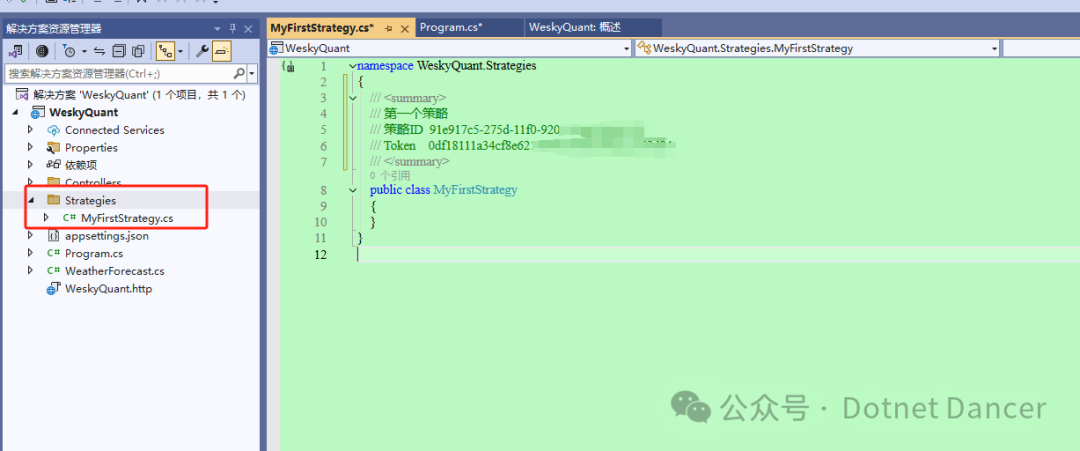Expand the 依赖项 dependencies node

click(x=30, y=165)
